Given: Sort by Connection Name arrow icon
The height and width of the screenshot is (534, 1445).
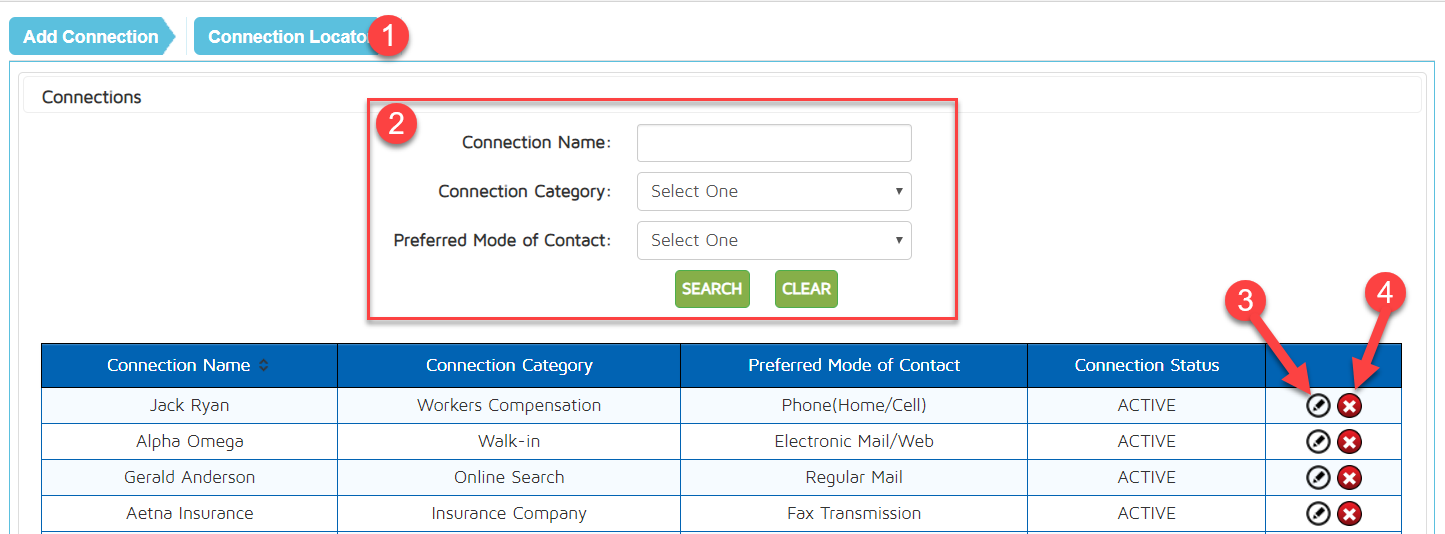Looking at the screenshot, I should point(264,366).
